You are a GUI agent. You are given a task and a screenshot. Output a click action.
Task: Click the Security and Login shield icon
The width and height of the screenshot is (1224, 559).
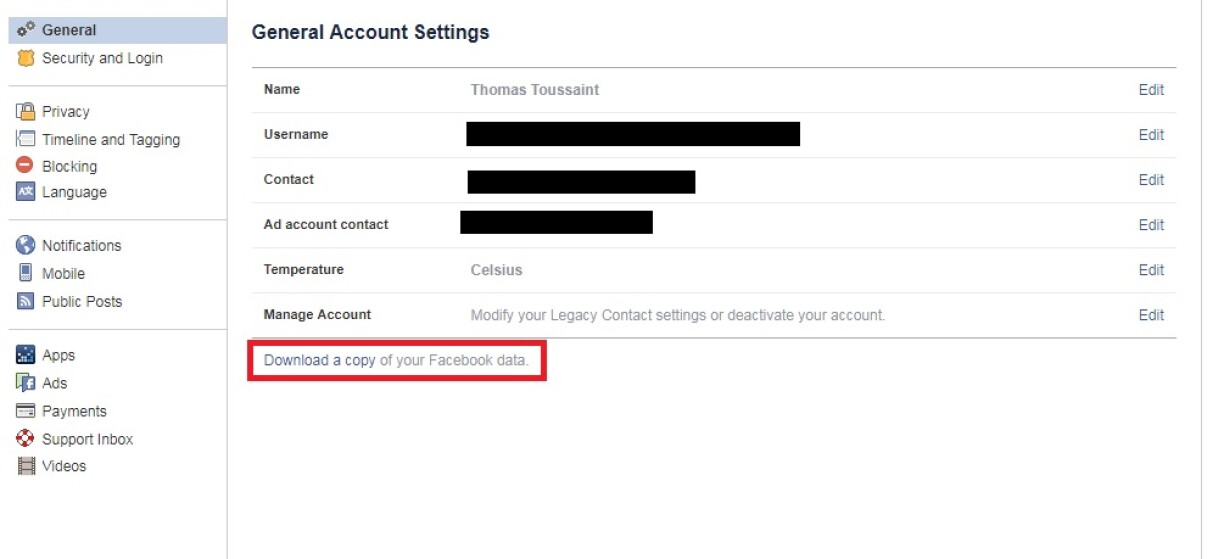click(26, 58)
